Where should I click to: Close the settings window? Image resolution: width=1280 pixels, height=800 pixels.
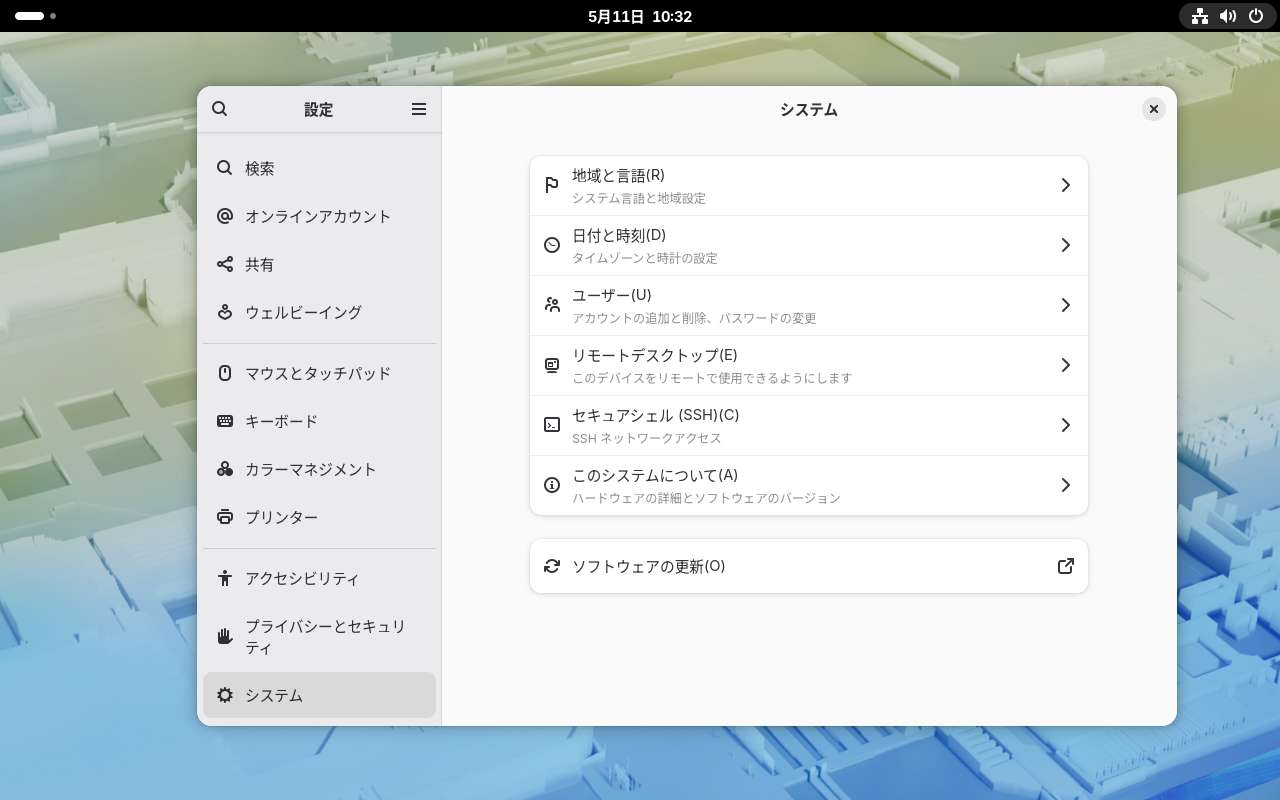point(1154,109)
